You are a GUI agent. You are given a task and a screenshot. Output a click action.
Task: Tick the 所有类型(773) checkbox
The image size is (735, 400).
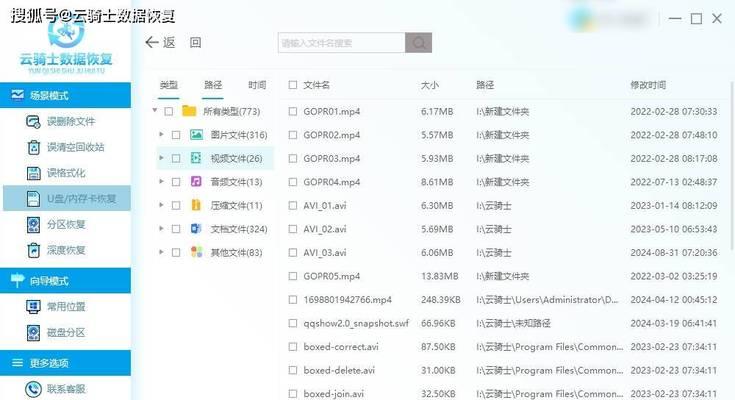pyautogui.click(x=169, y=112)
